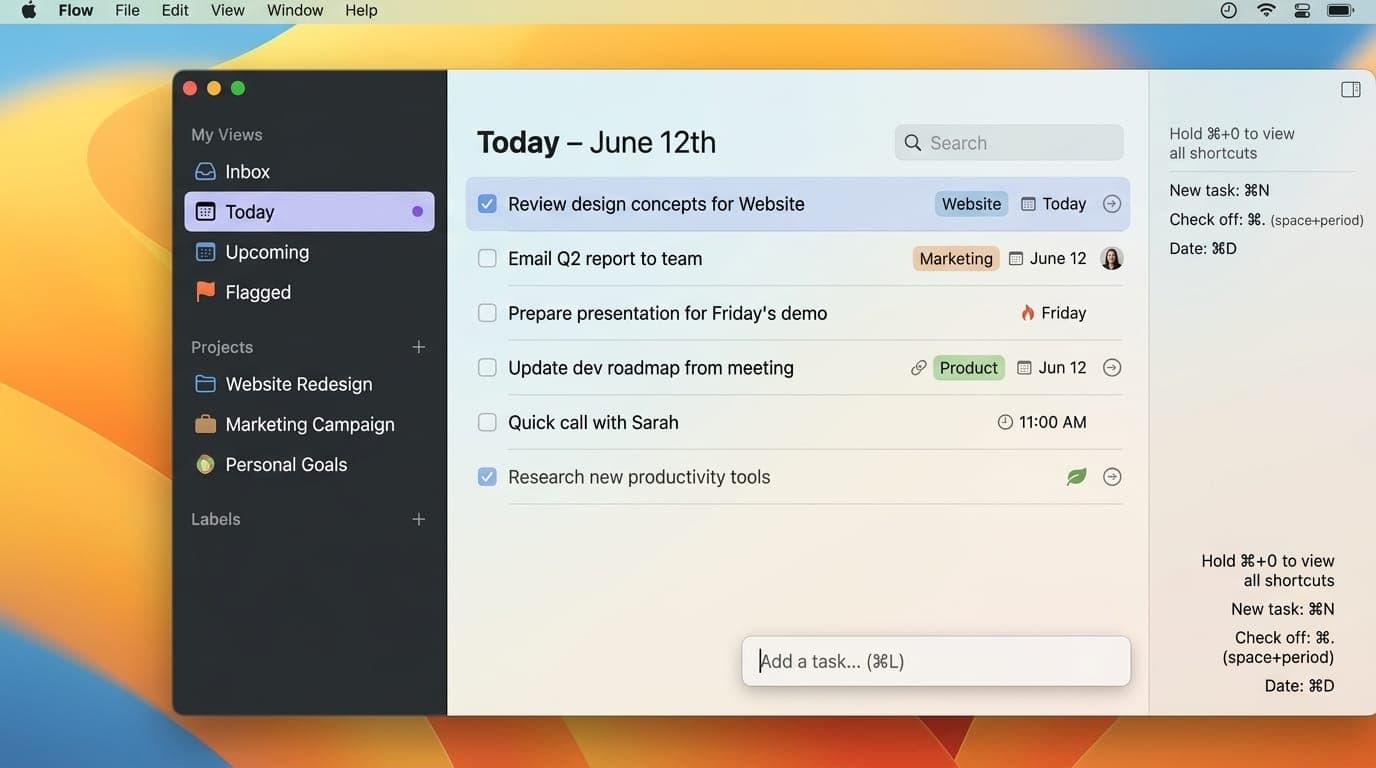Focus the Search field
This screenshot has height=768, width=1376.
[1009, 143]
